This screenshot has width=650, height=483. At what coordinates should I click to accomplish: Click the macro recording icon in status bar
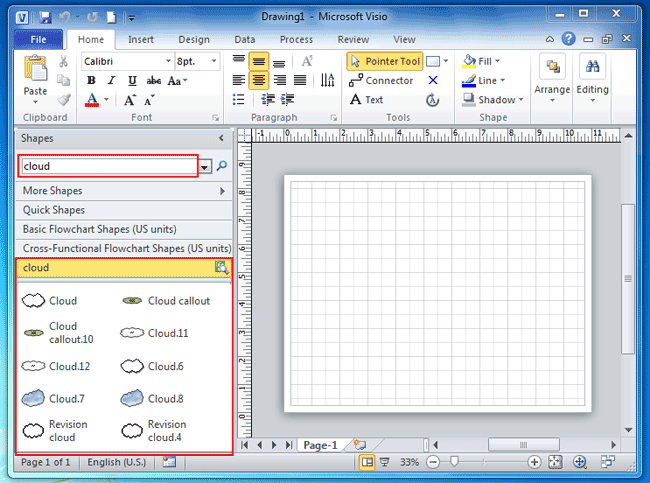pyautogui.click(x=169, y=462)
